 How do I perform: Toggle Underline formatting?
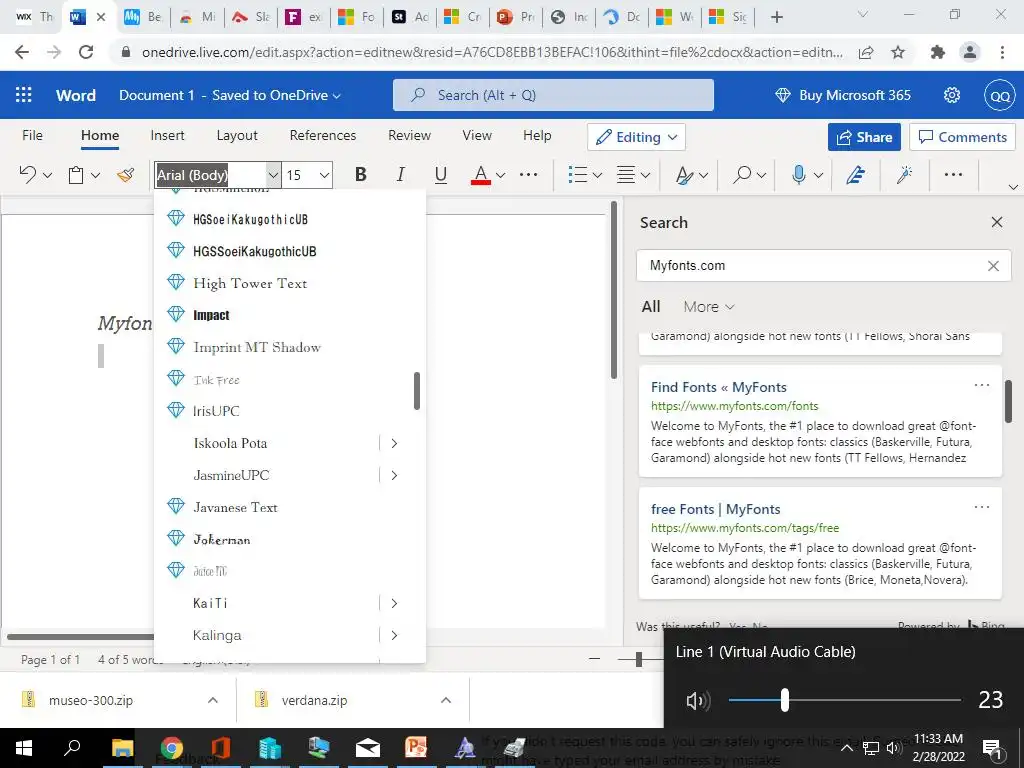click(x=441, y=174)
